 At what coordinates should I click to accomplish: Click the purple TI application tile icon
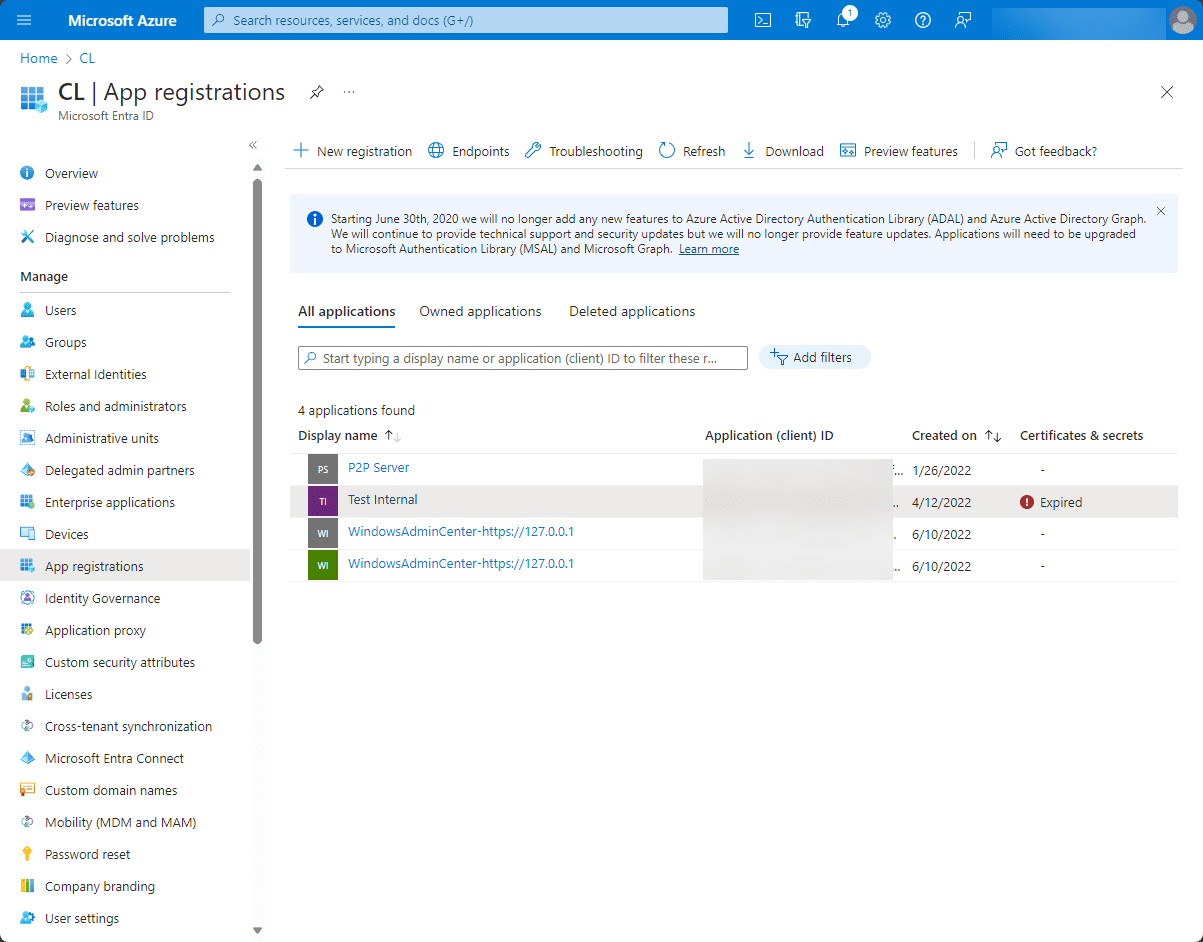[x=323, y=501]
